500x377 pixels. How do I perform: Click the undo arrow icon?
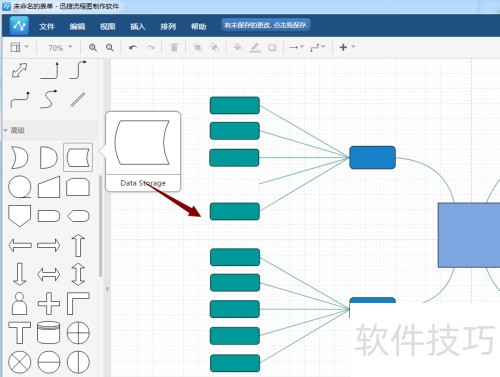coord(133,48)
